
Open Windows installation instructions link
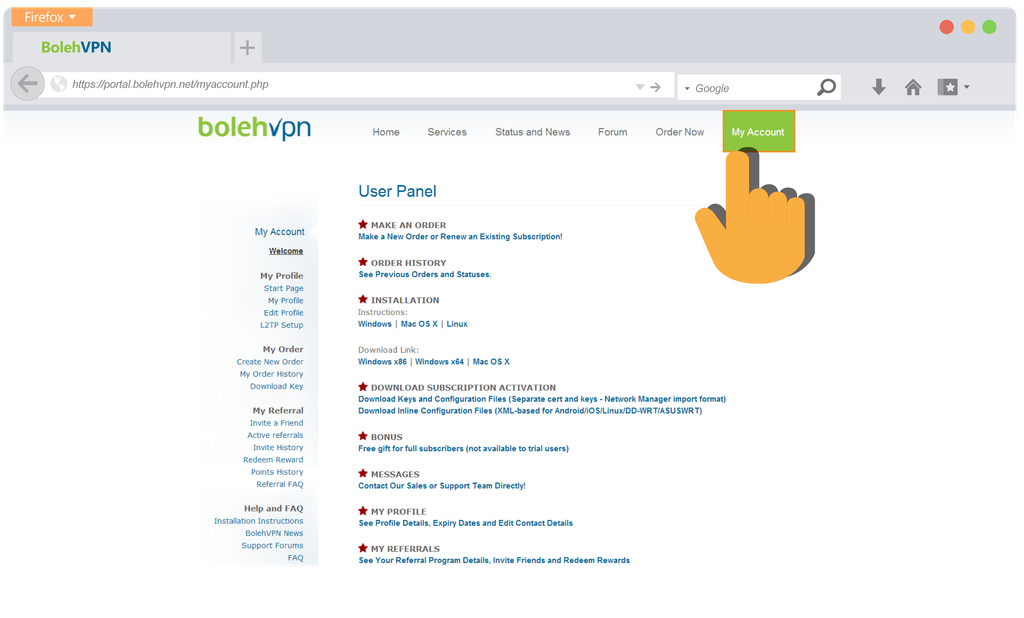(x=375, y=324)
